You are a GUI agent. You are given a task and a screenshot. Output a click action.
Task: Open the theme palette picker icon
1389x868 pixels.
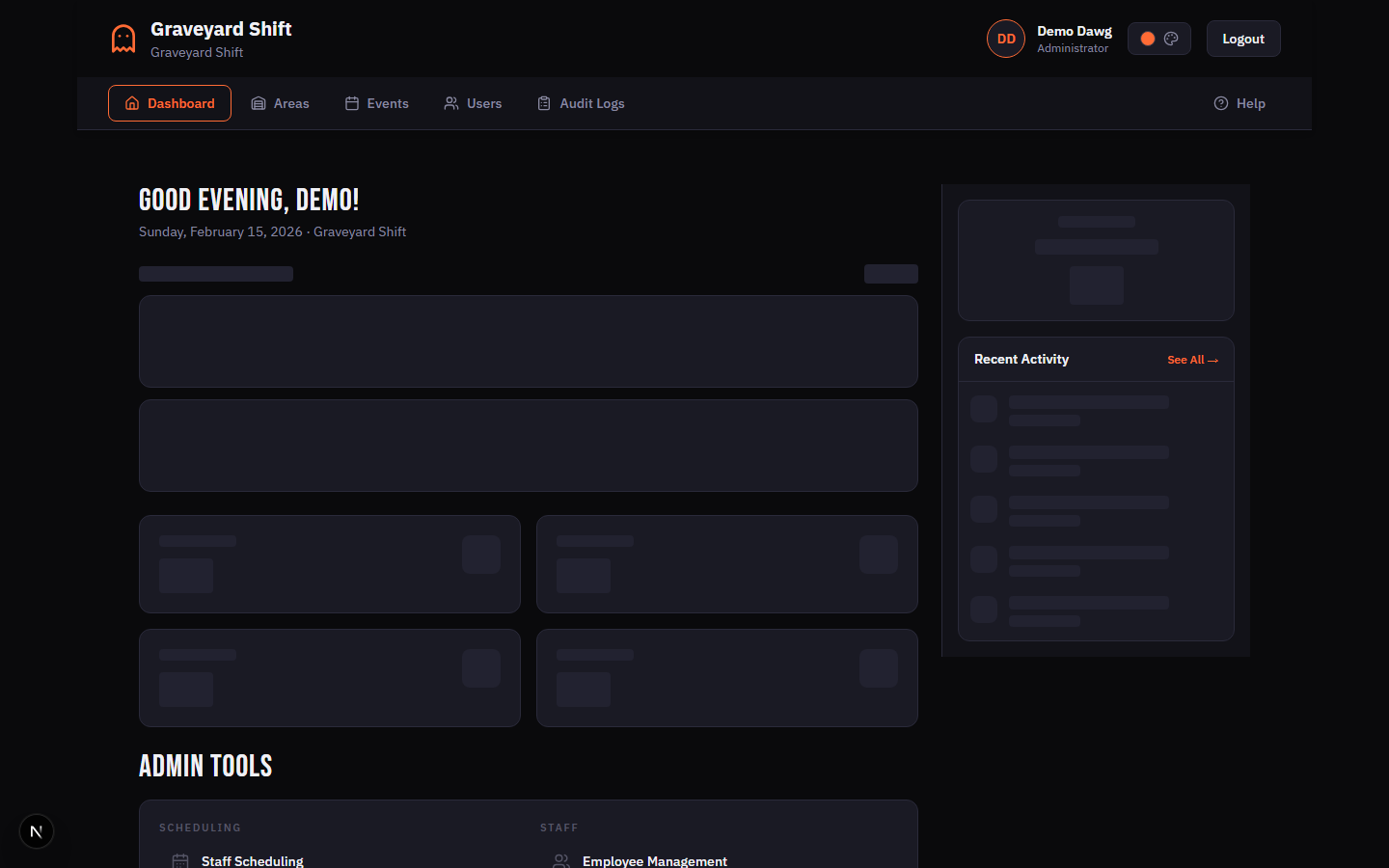click(x=1171, y=38)
